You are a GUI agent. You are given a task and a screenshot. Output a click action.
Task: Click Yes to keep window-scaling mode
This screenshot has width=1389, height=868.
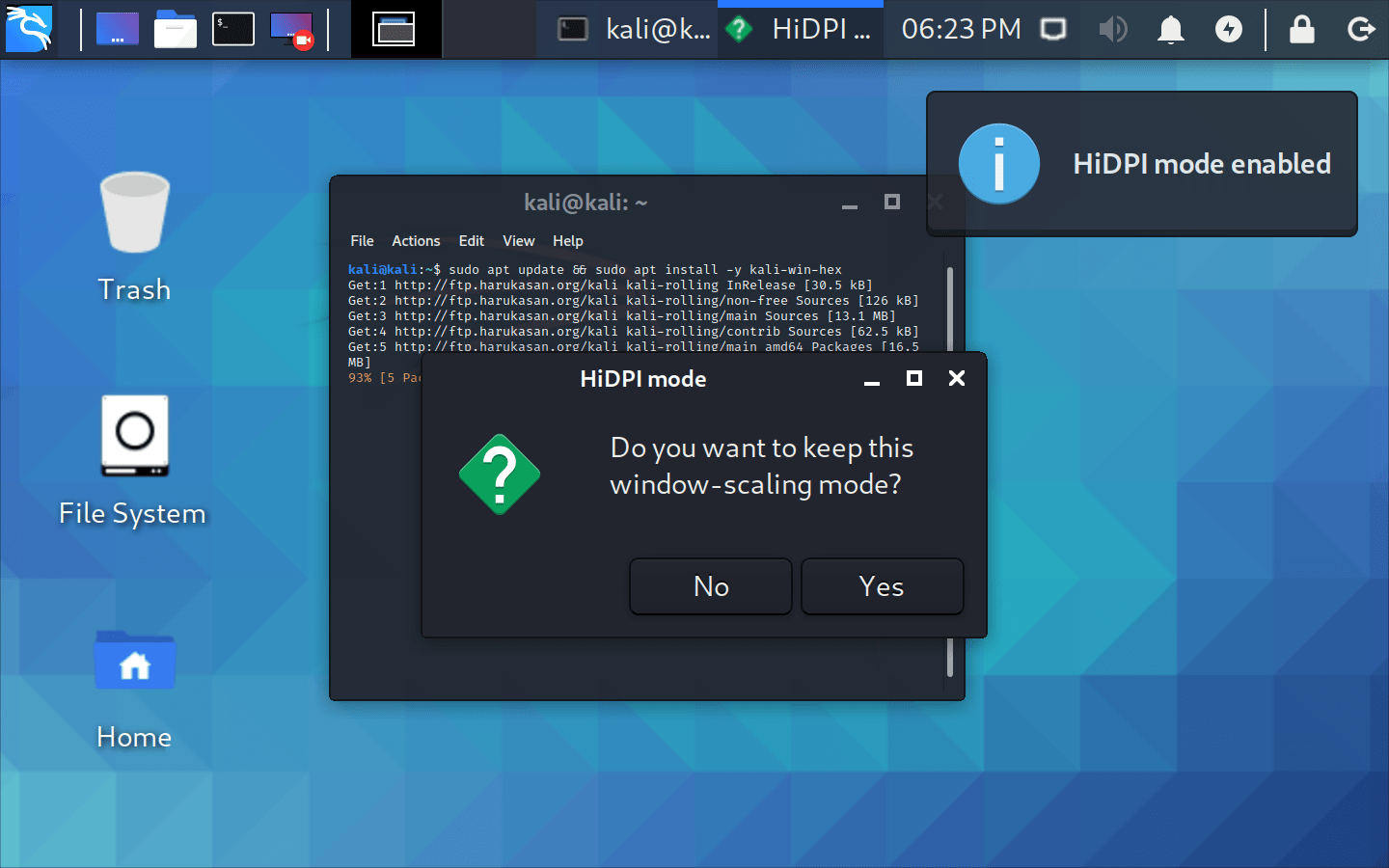tap(882, 586)
